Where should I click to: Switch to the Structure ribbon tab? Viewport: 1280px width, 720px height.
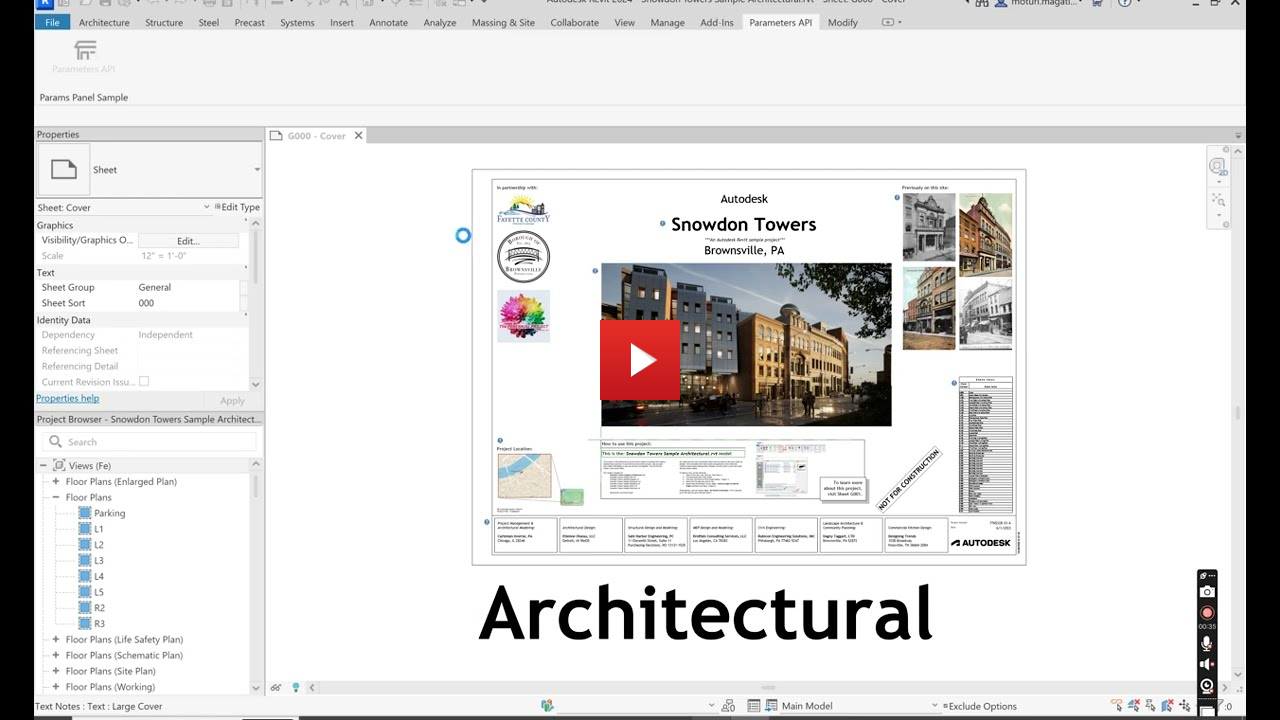click(164, 22)
